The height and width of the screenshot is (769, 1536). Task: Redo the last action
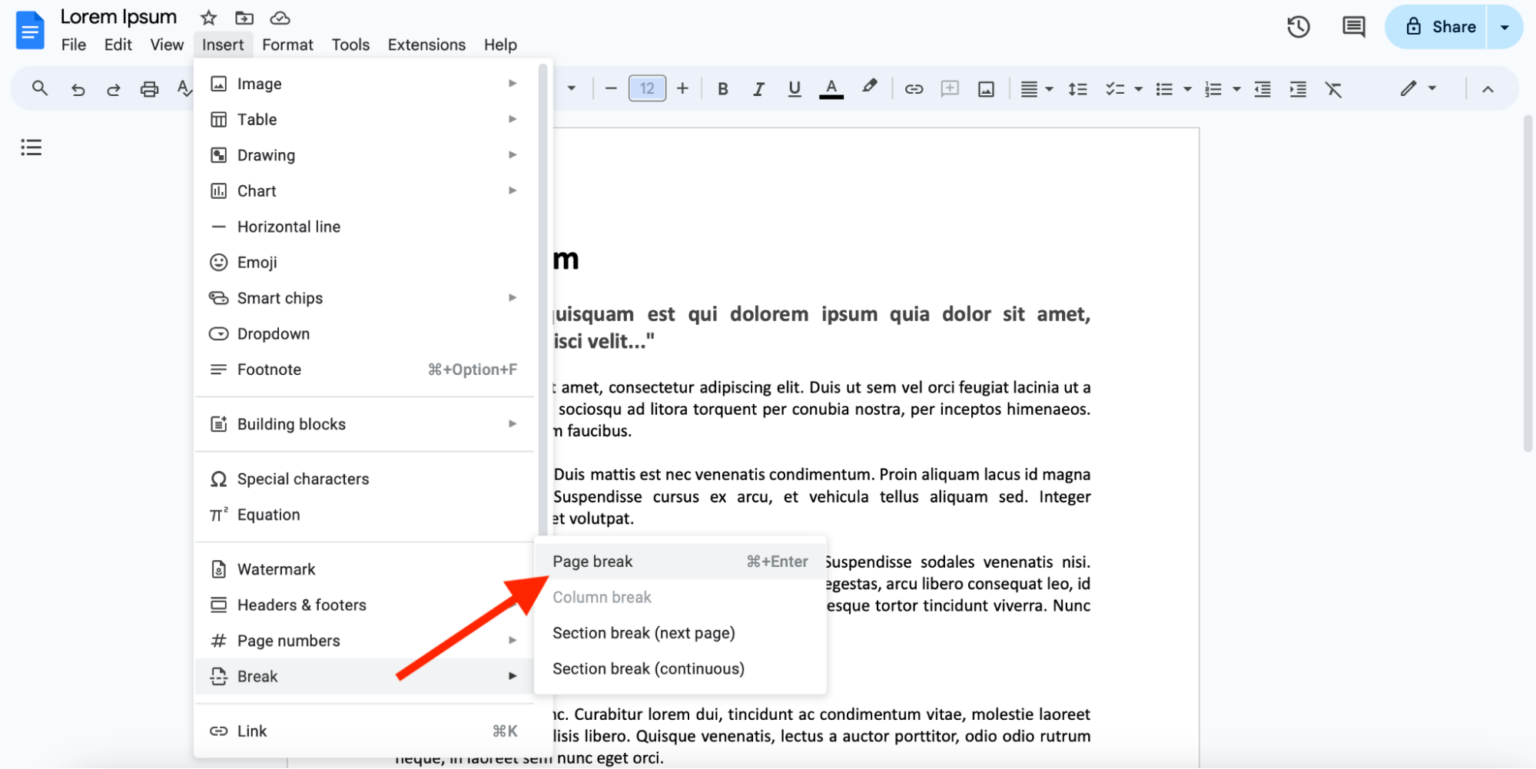coord(113,88)
